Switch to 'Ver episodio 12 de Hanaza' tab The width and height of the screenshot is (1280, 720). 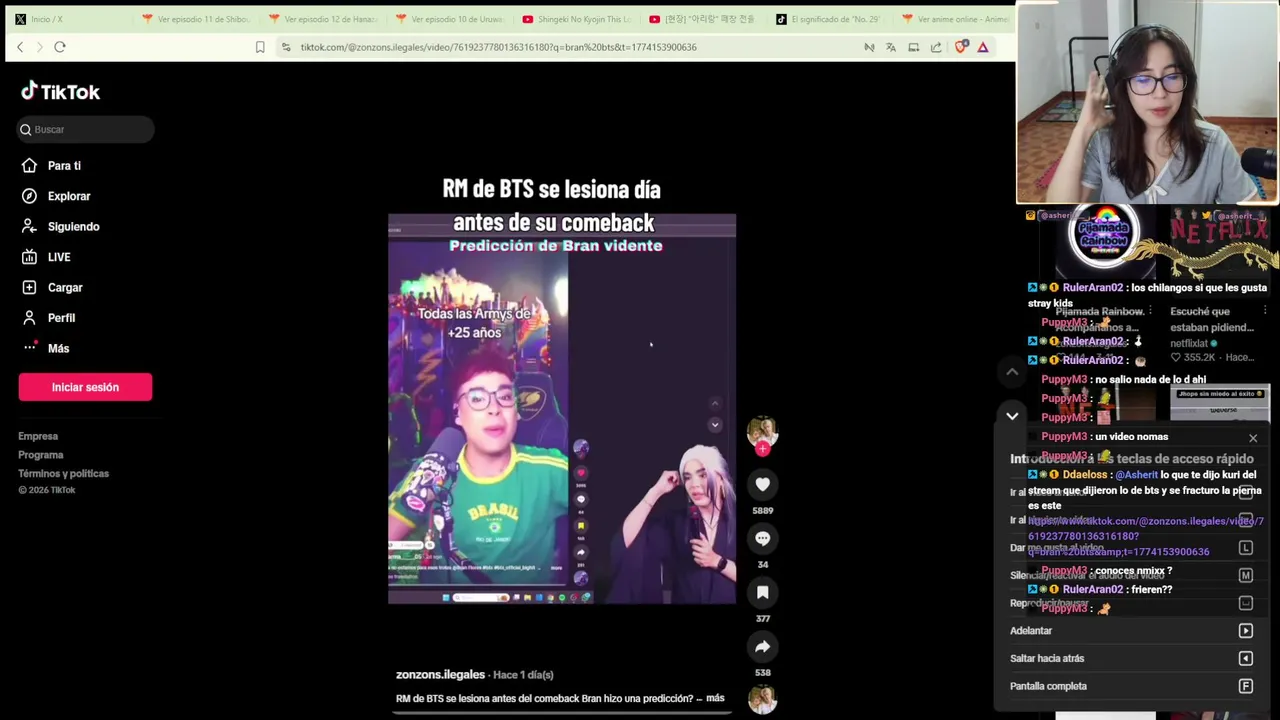point(322,19)
